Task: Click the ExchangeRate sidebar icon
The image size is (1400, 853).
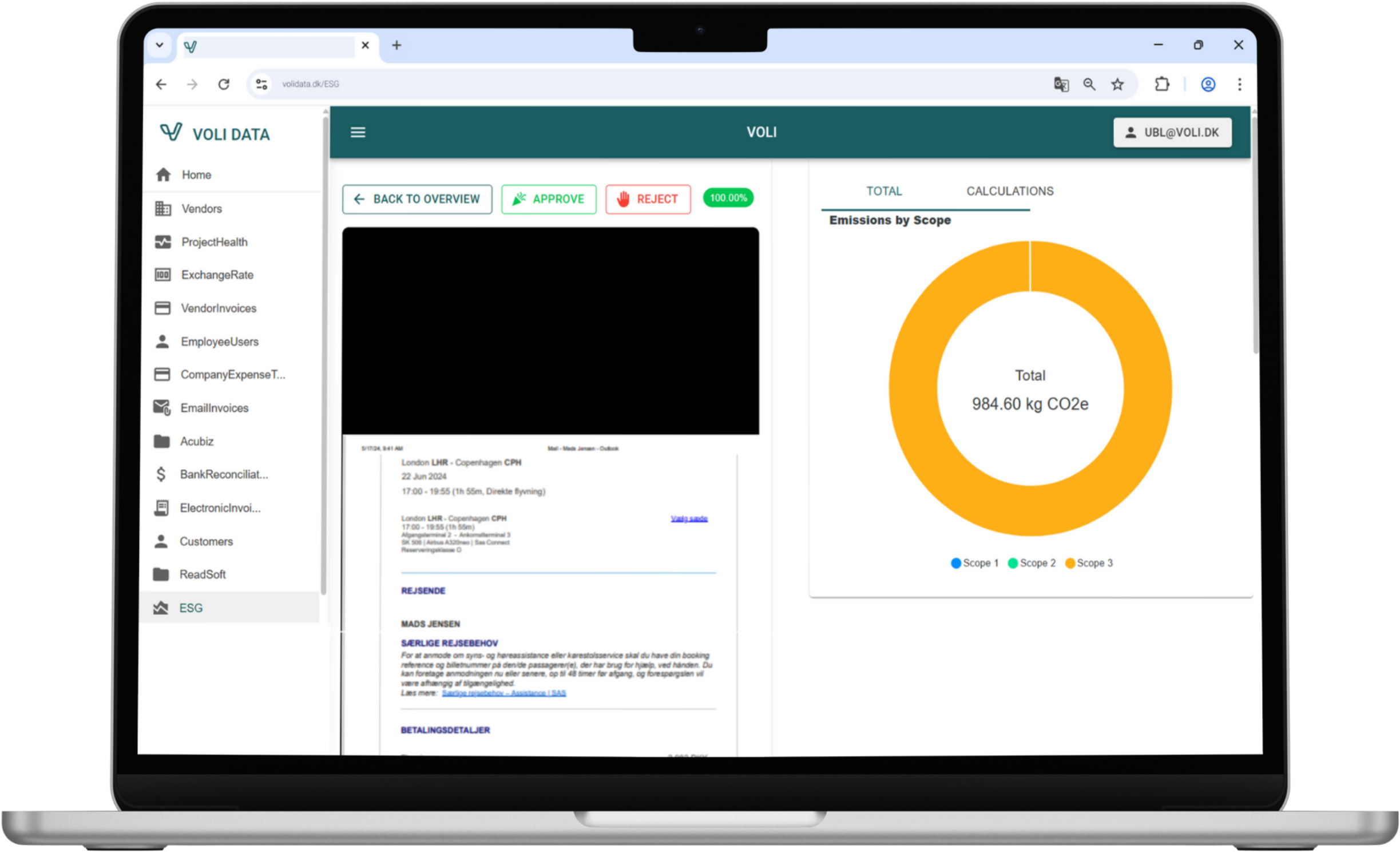Action: click(162, 275)
